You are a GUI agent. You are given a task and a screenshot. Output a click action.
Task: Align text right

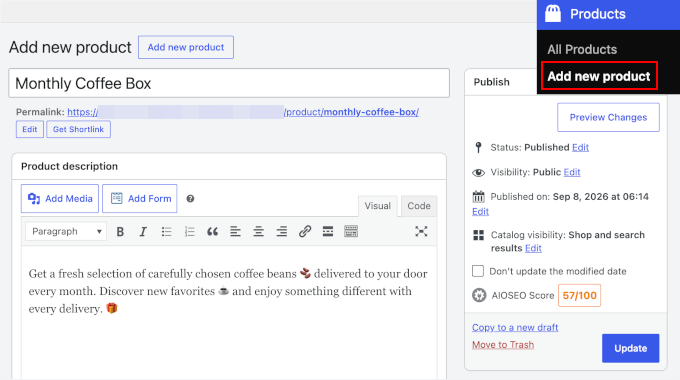click(281, 232)
